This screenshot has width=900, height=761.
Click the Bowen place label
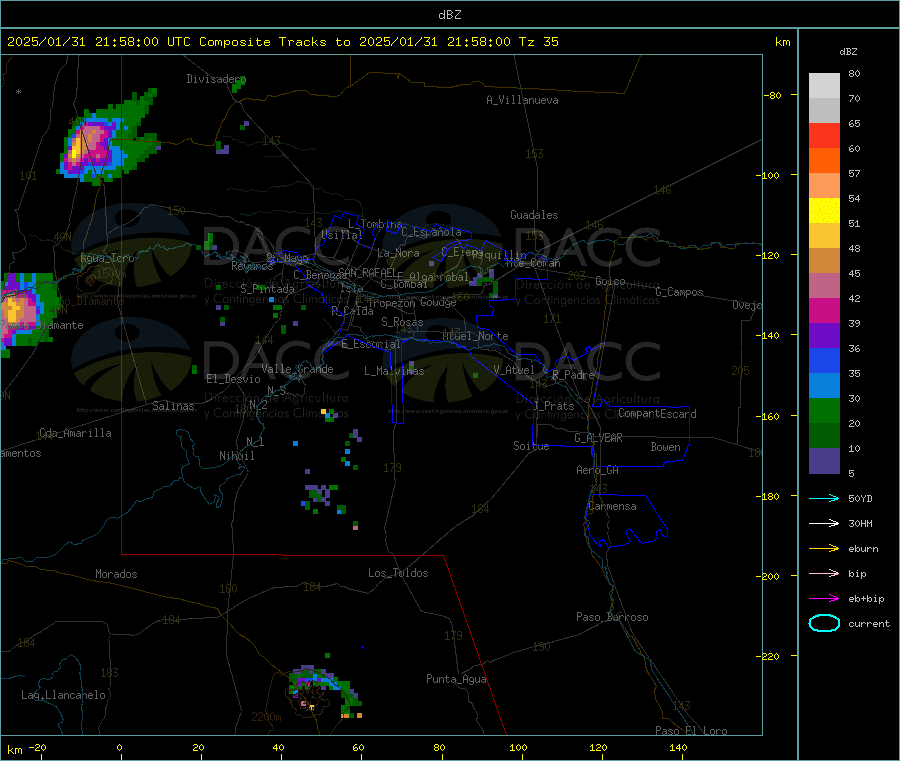click(x=665, y=447)
